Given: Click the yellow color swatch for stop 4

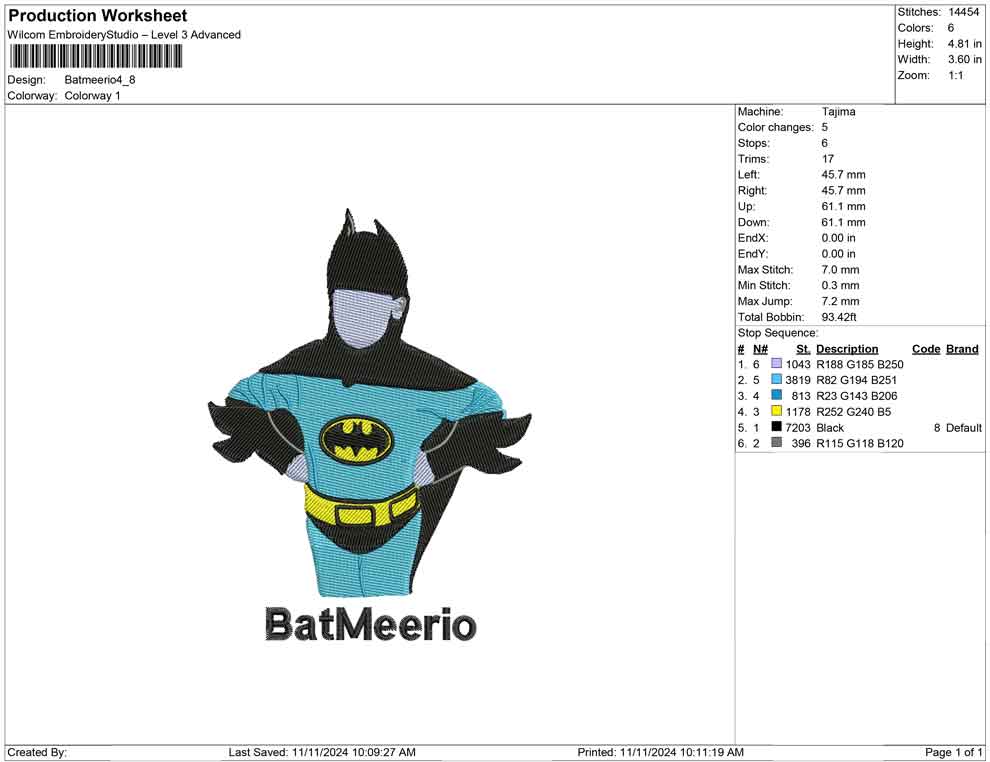Looking at the screenshot, I should pyautogui.click(x=777, y=411).
